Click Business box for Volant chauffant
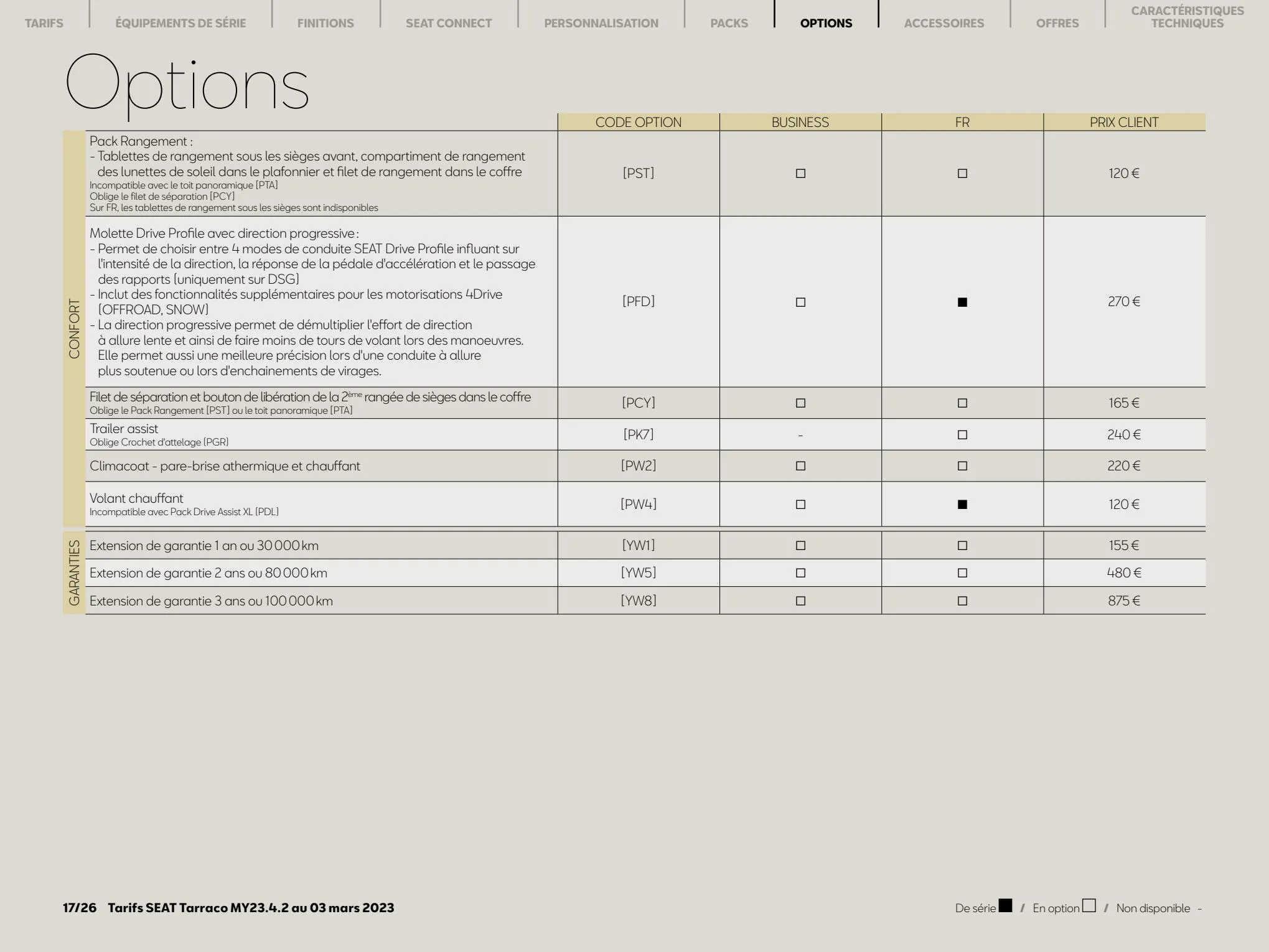 [x=800, y=505]
